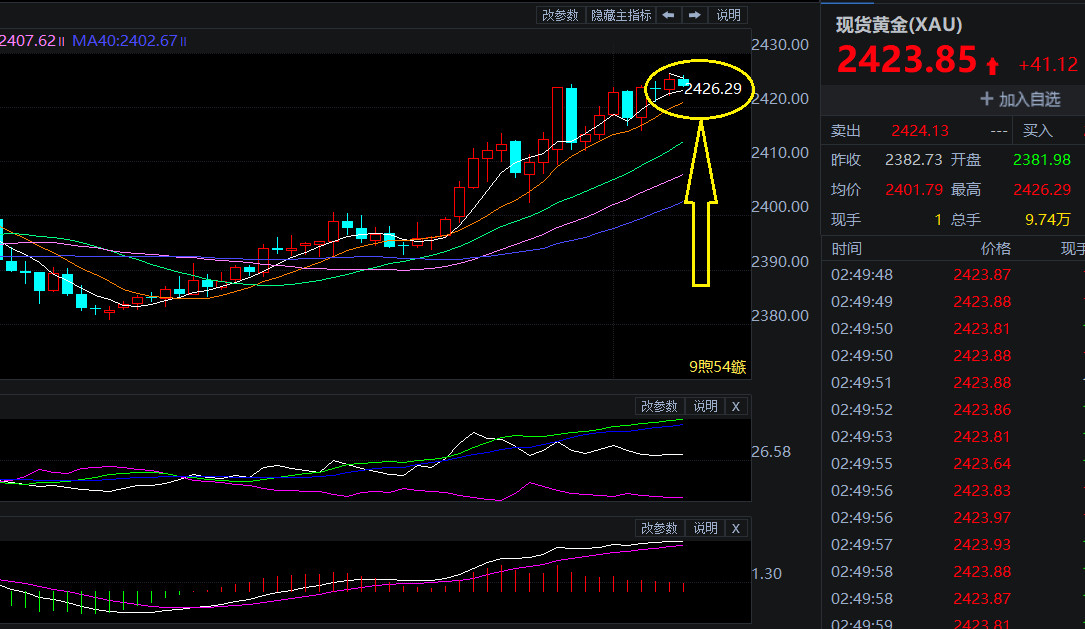Click the small marker icon after MA40:2402.67
The image size is (1085, 629).
pos(183,42)
